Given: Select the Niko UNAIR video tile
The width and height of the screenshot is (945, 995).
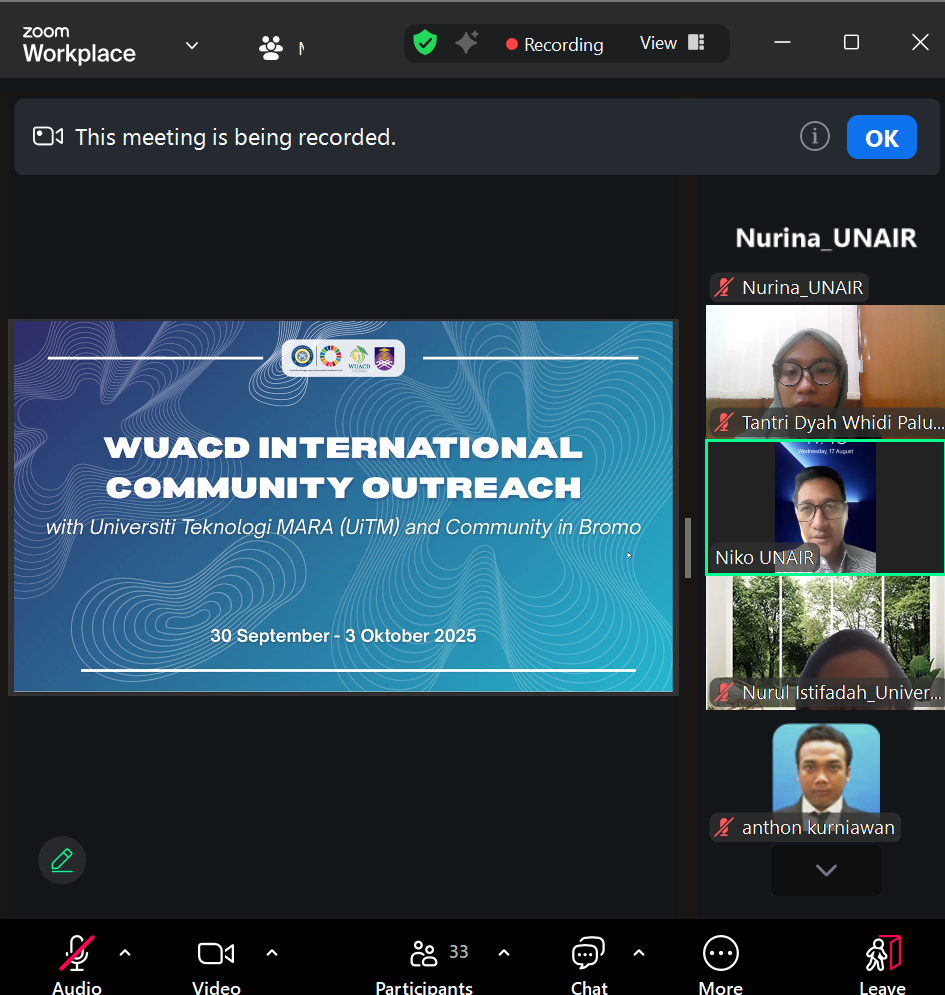Looking at the screenshot, I should [x=825, y=508].
